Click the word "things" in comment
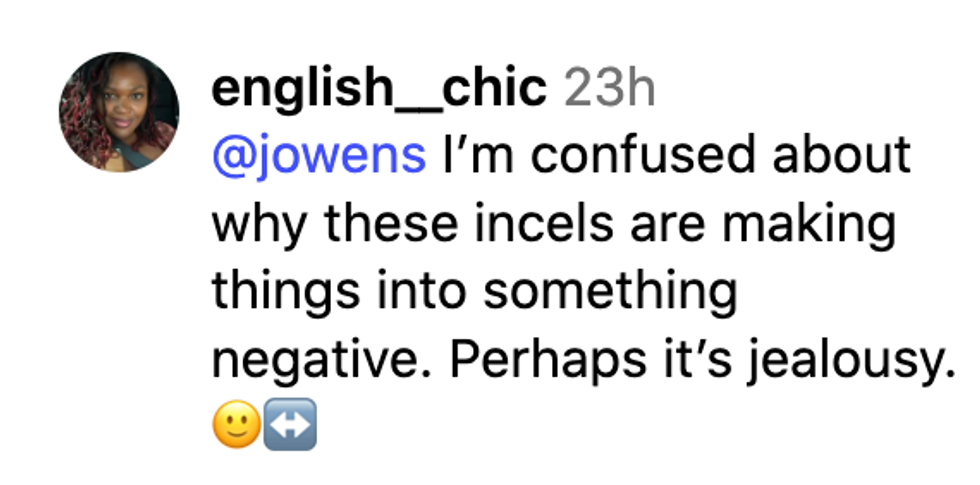This screenshot has width=980, height=485. point(272,293)
